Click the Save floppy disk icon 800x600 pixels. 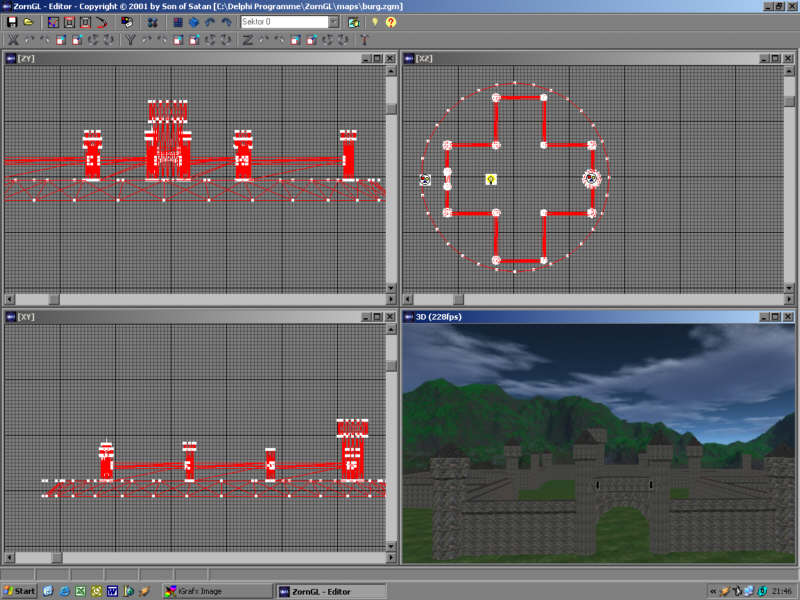coord(12,21)
